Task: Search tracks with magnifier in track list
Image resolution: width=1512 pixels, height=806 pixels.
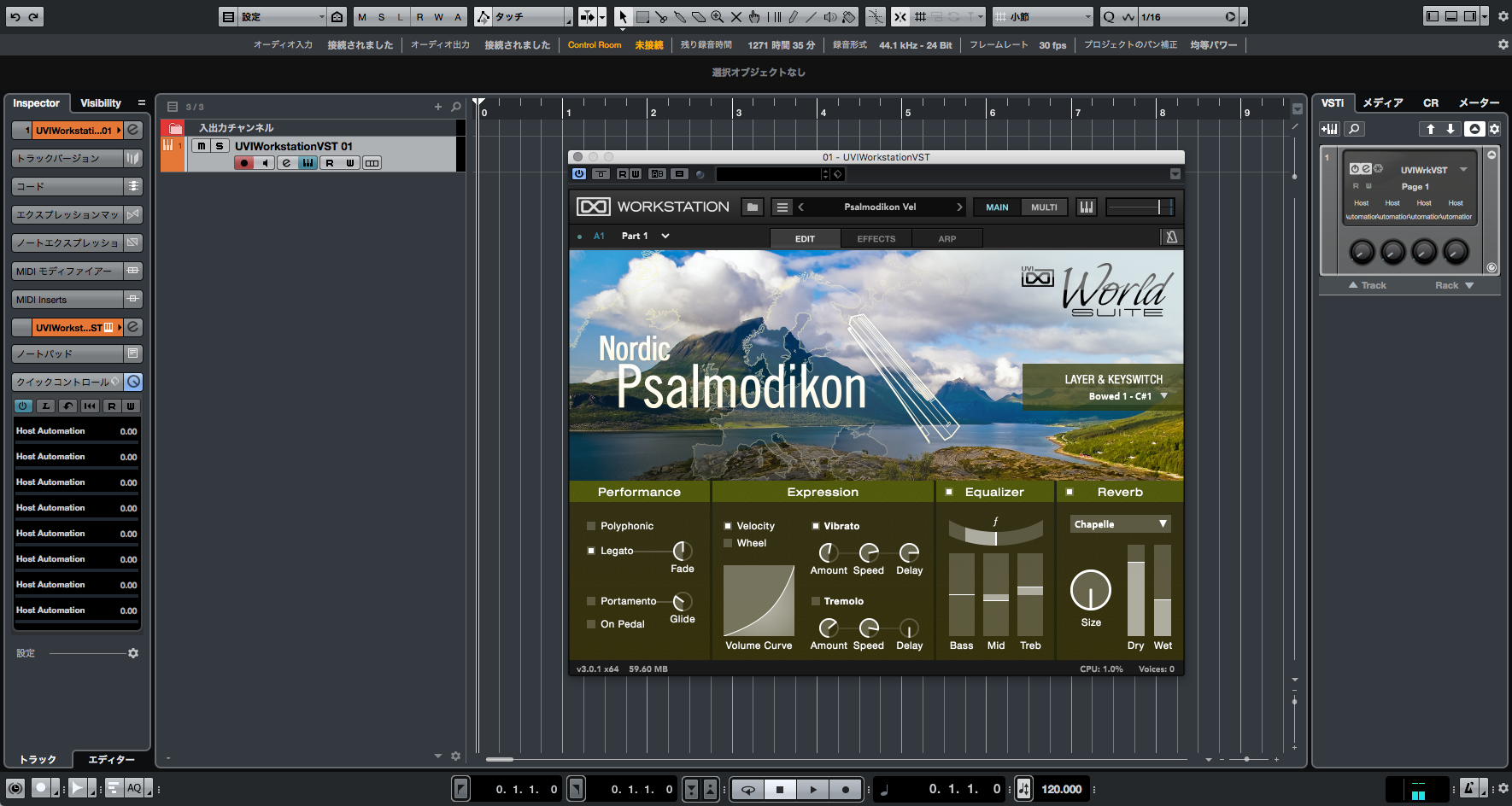Action: coord(456,107)
